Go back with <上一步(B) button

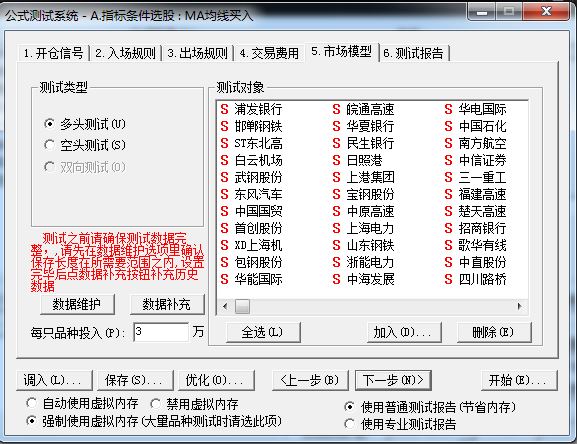tap(310, 380)
